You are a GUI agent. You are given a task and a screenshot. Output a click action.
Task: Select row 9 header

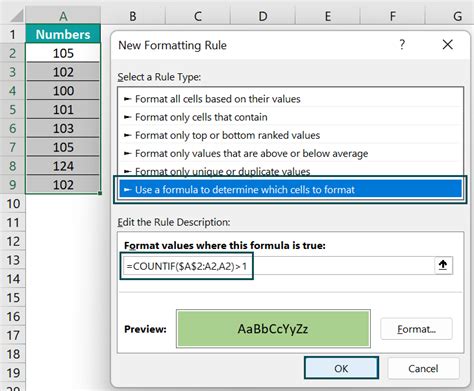click(x=13, y=185)
